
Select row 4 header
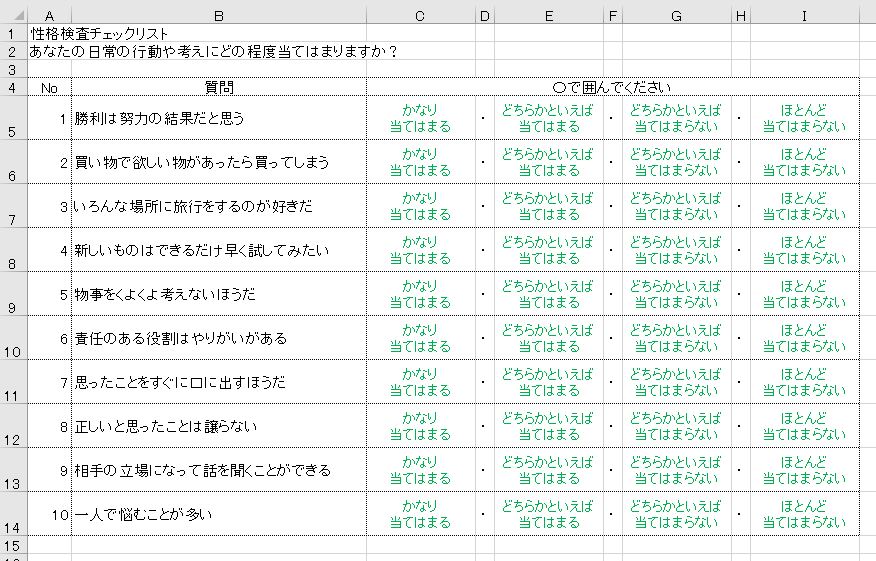[x=13, y=87]
